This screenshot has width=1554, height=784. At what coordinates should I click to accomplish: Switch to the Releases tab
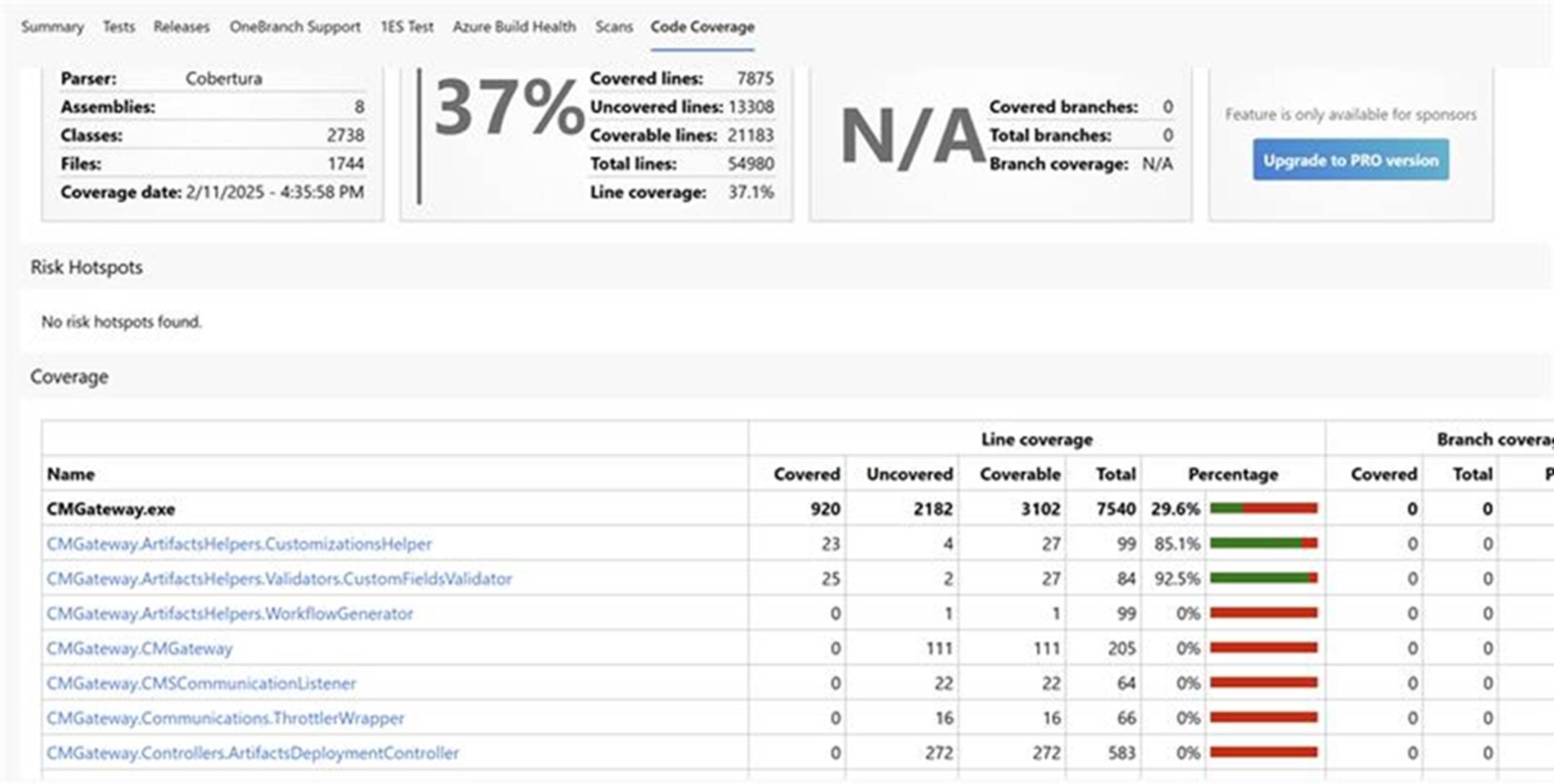point(181,27)
